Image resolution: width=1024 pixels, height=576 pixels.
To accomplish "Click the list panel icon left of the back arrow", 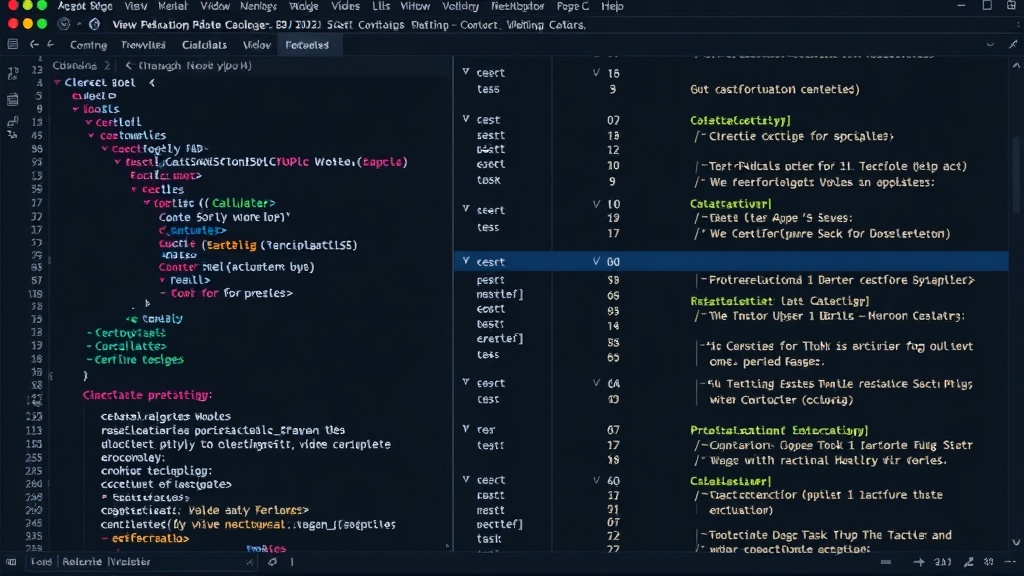I will click(x=12, y=44).
